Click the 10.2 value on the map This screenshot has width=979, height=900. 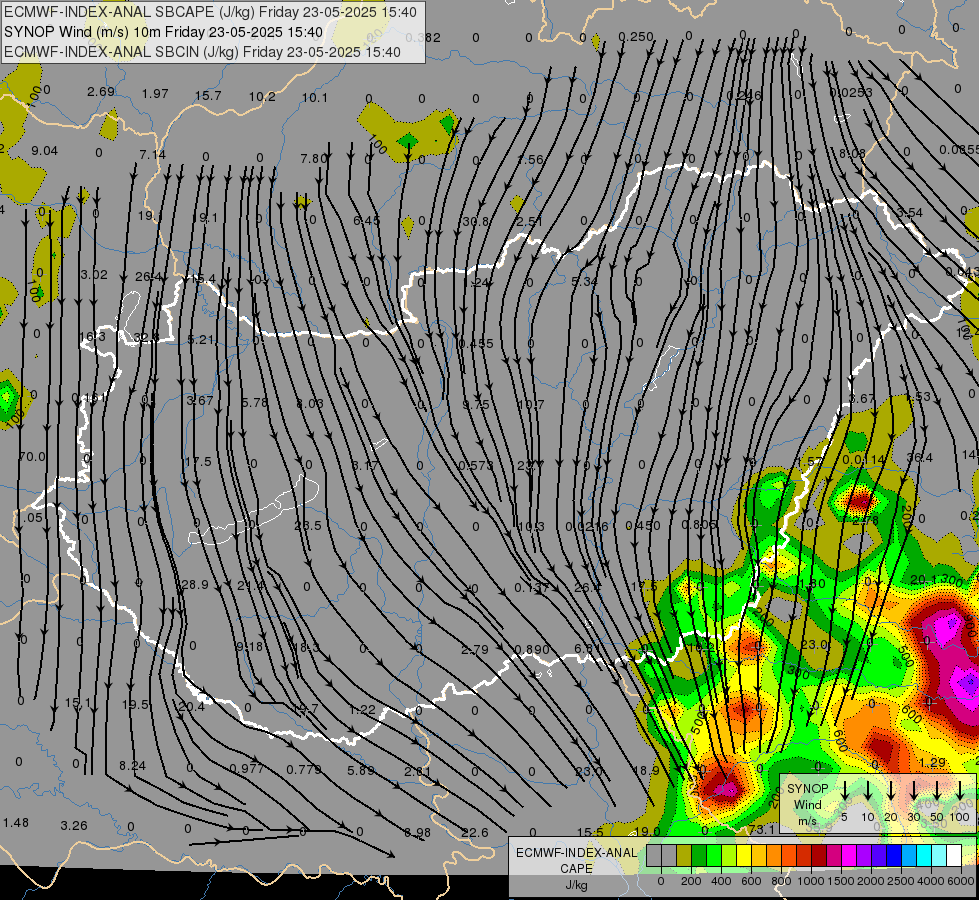coord(262,97)
